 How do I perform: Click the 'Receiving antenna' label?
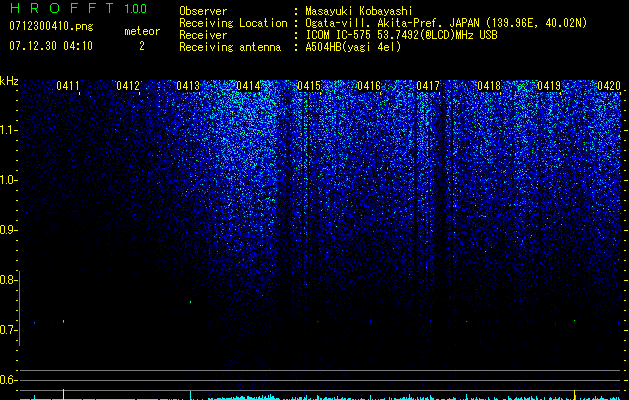(x=230, y=47)
